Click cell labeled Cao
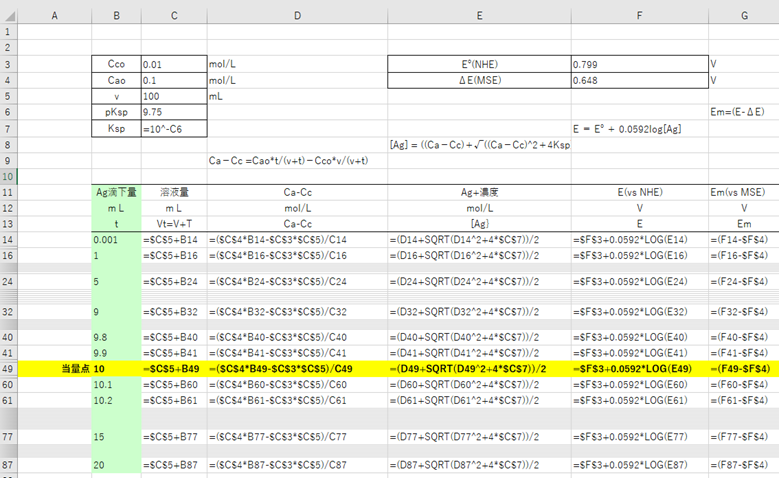 point(116,80)
